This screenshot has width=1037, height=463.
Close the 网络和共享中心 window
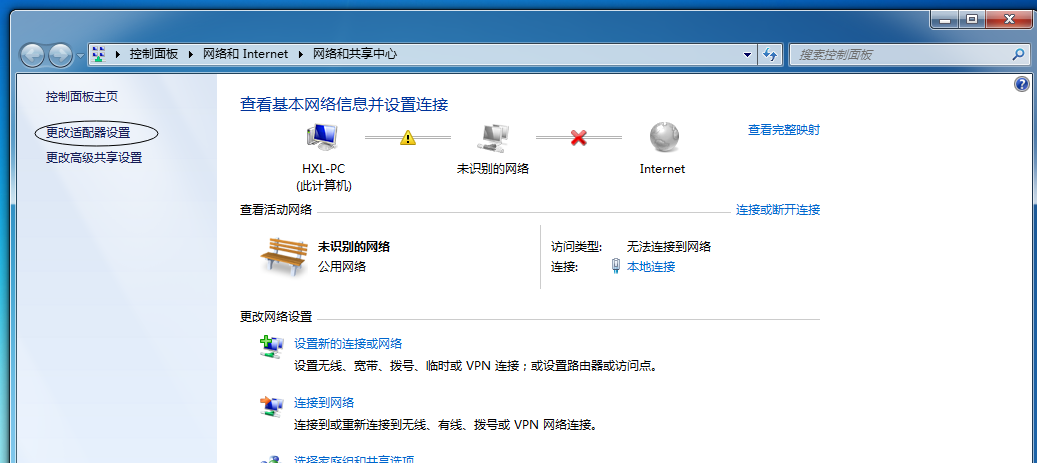point(1009,21)
